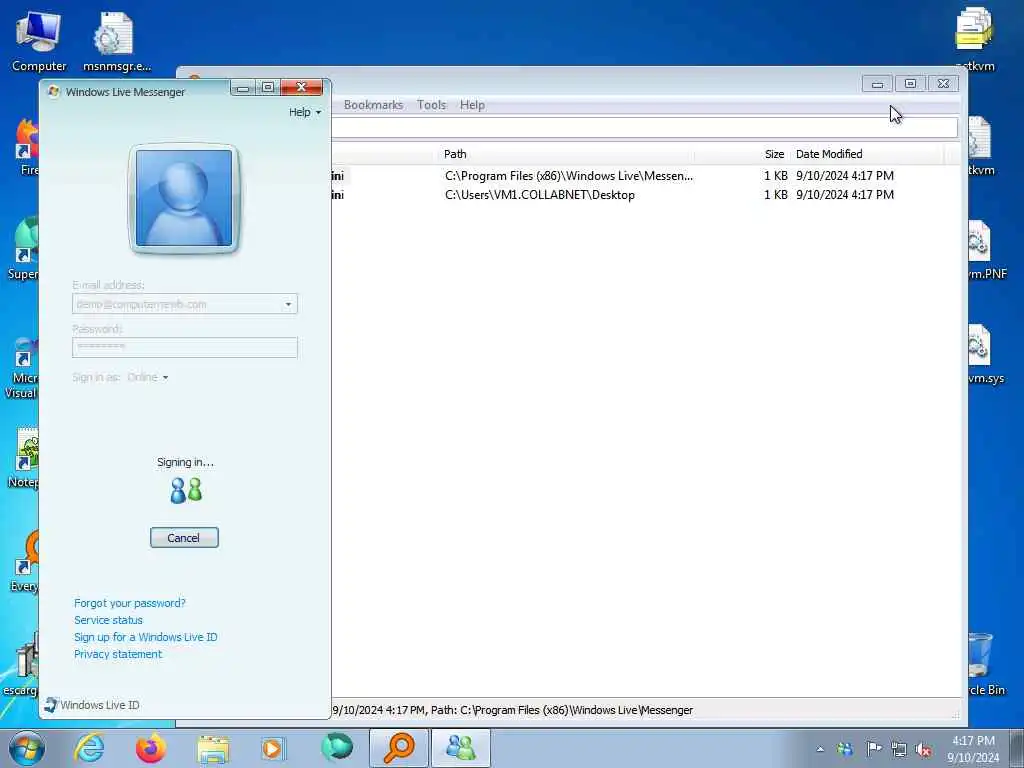Click the Recycle Bin desktop icon
Image resolution: width=1024 pixels, height=768 pixels.
point(982,662)
